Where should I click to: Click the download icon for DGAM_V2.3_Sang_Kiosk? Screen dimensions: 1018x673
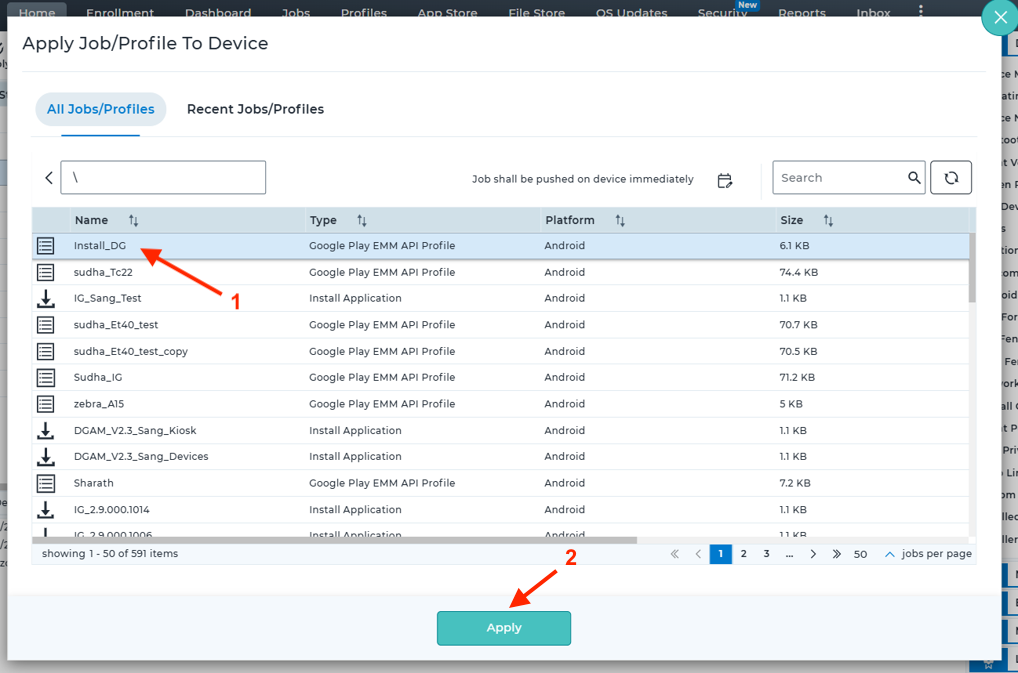click(x=46, y=430)
